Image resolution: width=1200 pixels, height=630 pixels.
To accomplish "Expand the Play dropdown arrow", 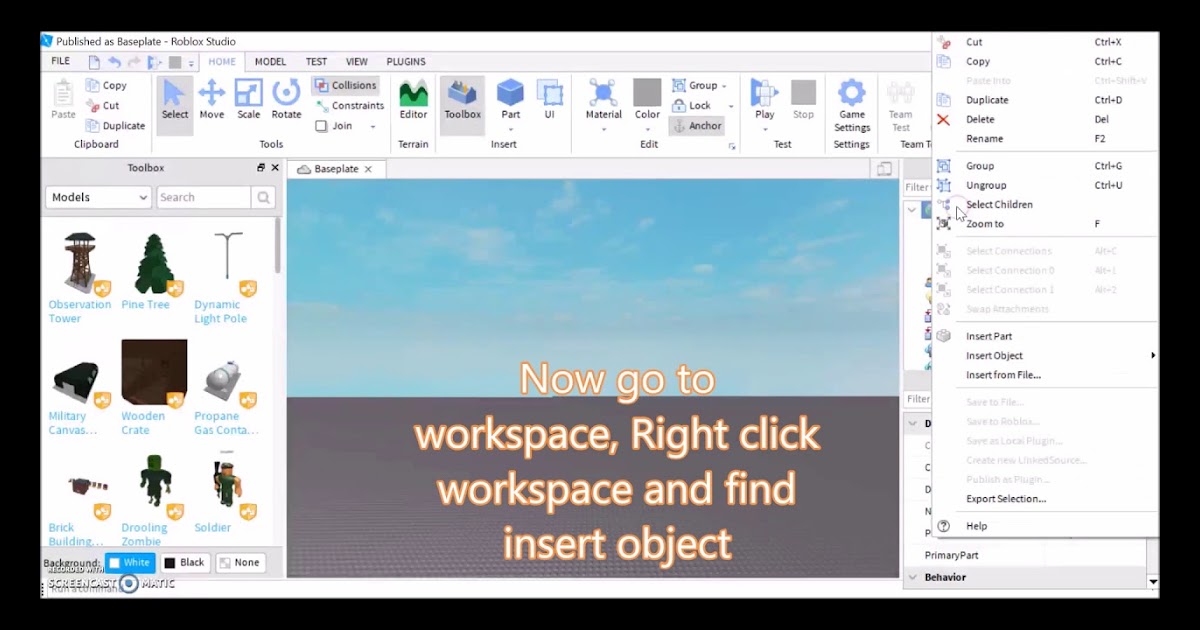I will 765,128.
